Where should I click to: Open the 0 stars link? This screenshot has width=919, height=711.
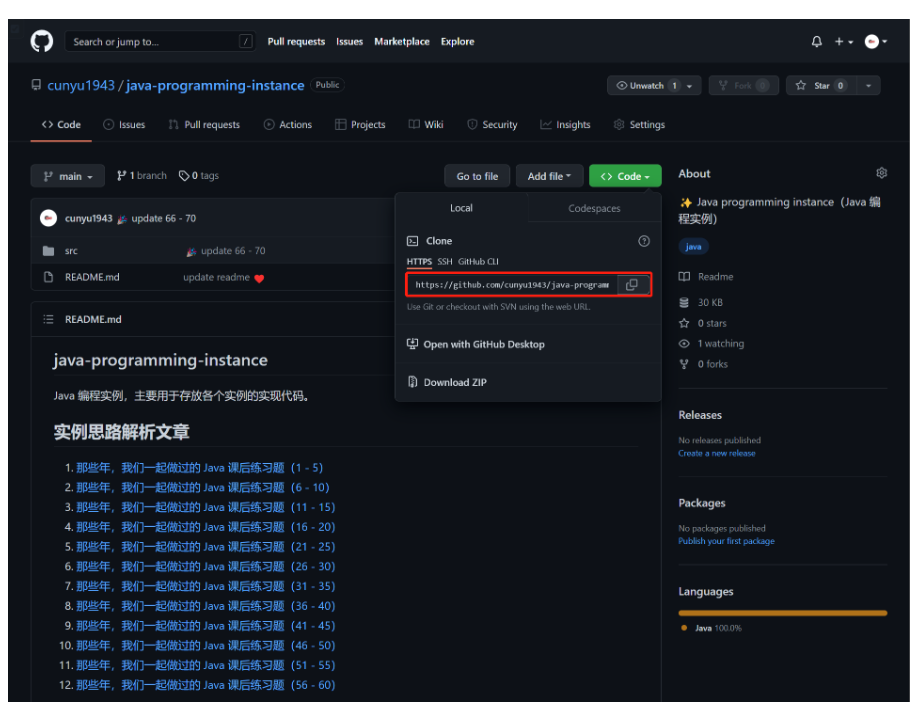(x=703, y=323)
